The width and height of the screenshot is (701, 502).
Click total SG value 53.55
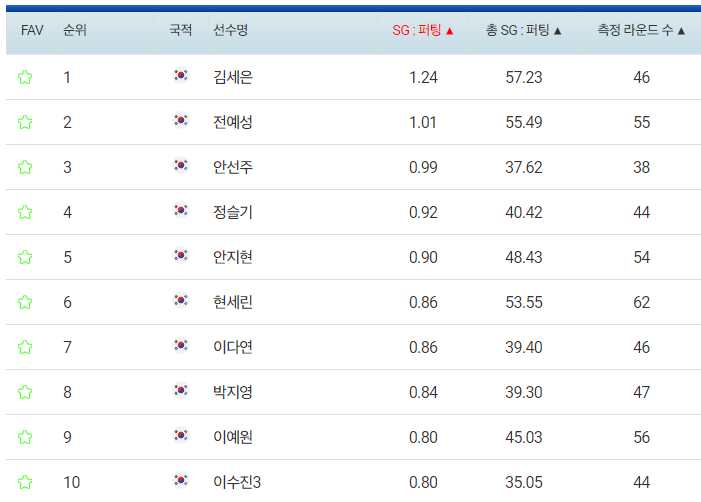(524, 302)
